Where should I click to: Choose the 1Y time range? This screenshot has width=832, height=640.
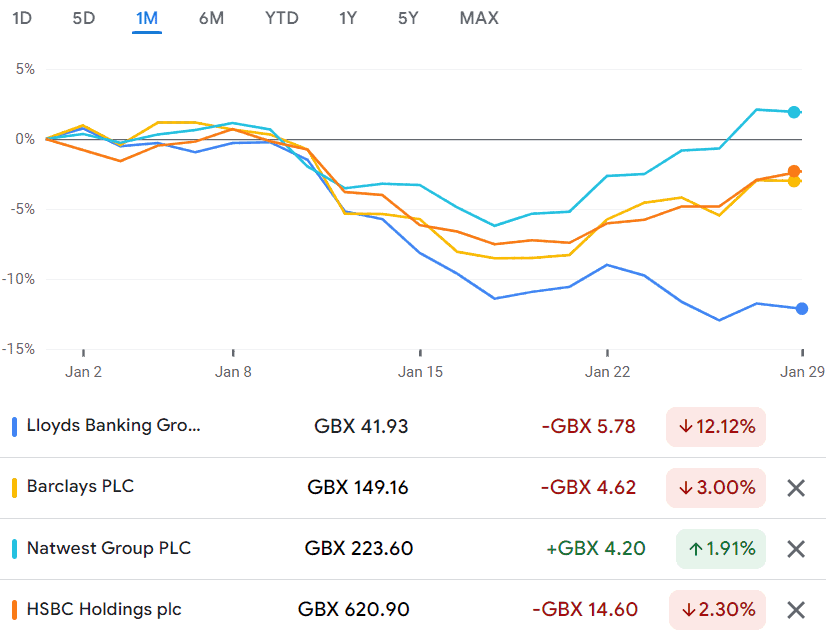[x=347, y=18]
